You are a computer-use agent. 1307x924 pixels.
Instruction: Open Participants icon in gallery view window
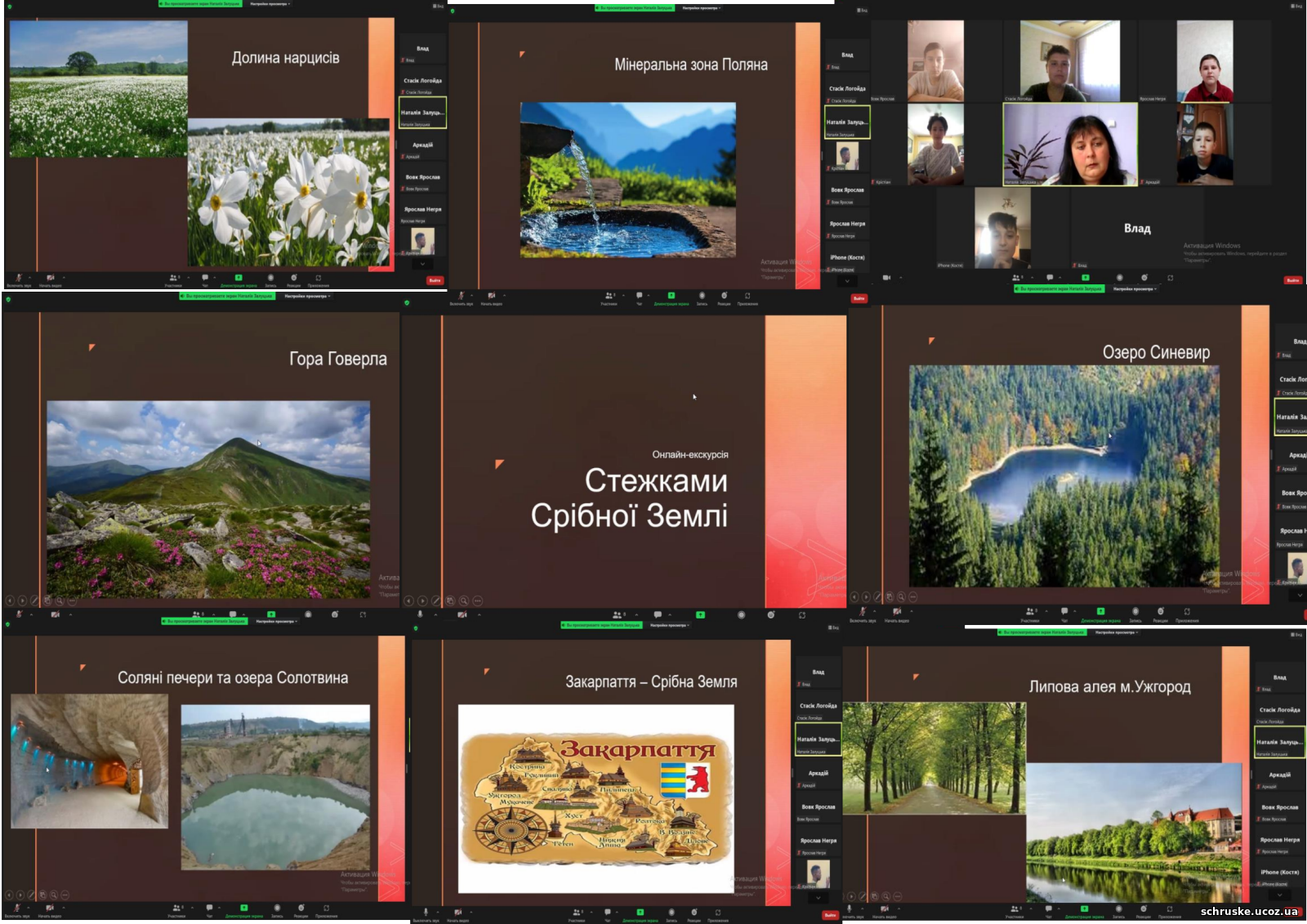point(1018,278)
